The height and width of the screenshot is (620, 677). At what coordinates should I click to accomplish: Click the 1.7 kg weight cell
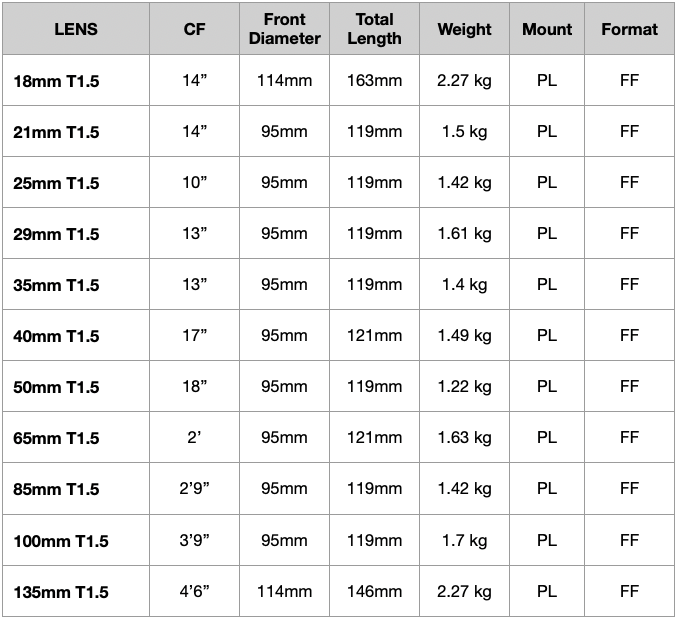[464, 540]
